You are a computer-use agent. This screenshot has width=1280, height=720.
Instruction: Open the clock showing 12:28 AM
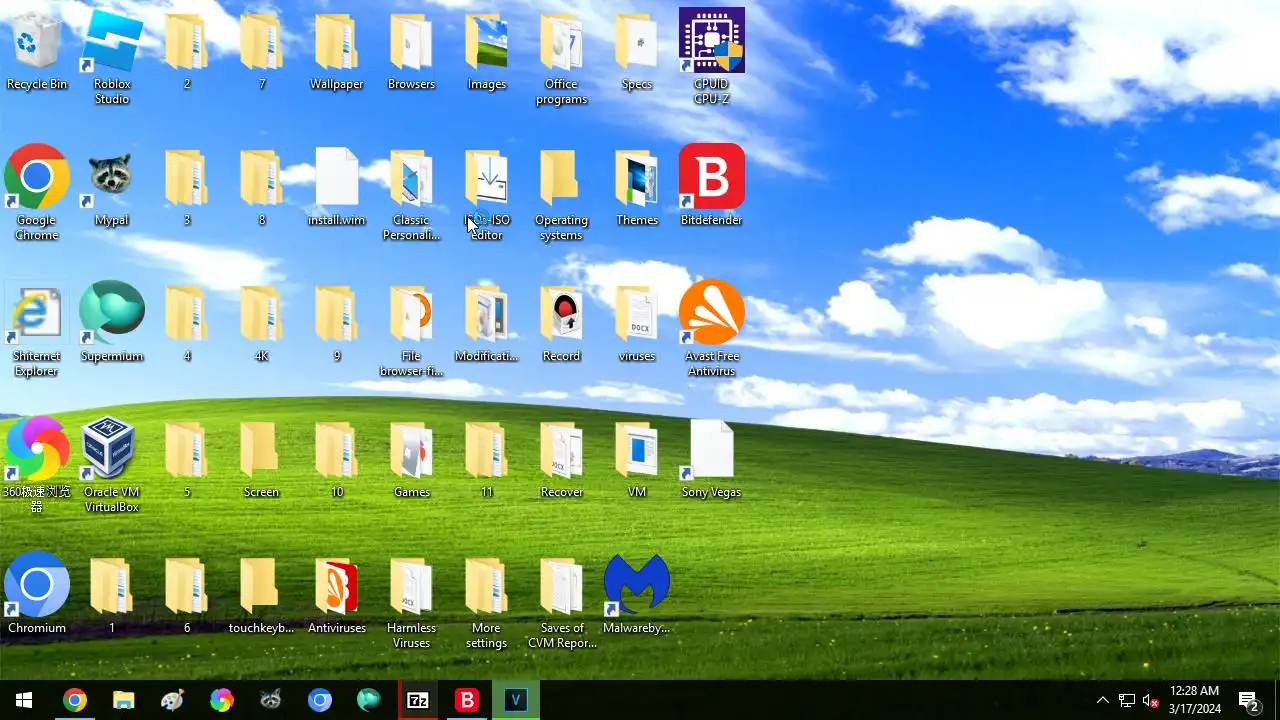1195,700
